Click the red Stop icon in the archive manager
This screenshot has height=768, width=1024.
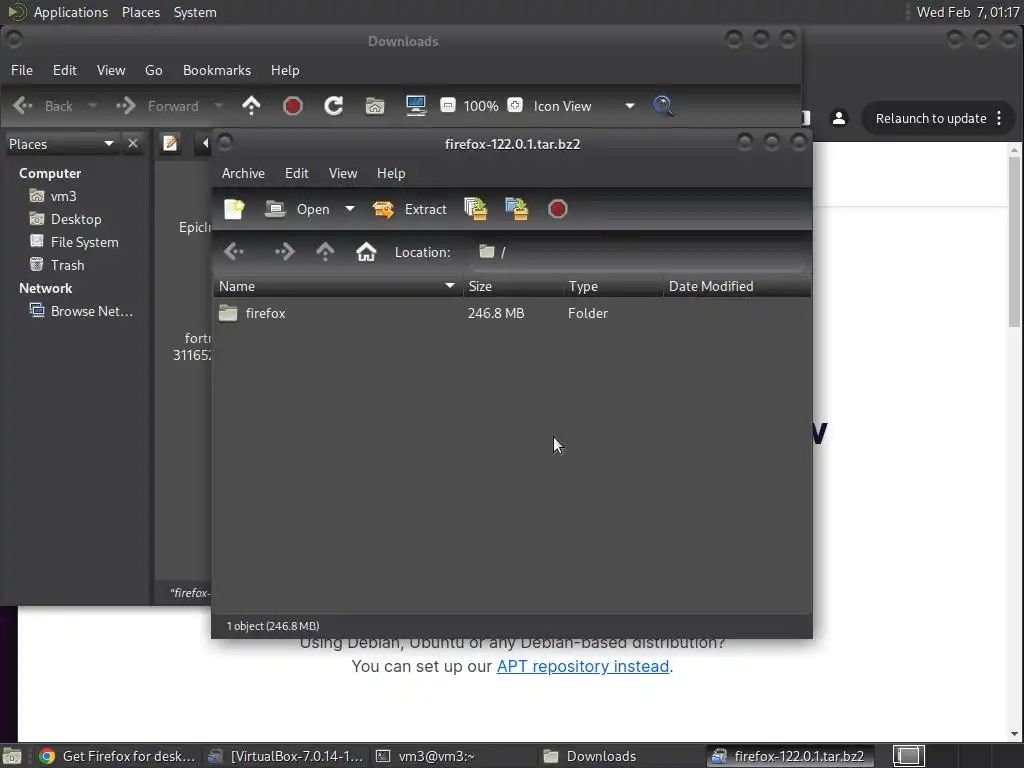(557, 209)
